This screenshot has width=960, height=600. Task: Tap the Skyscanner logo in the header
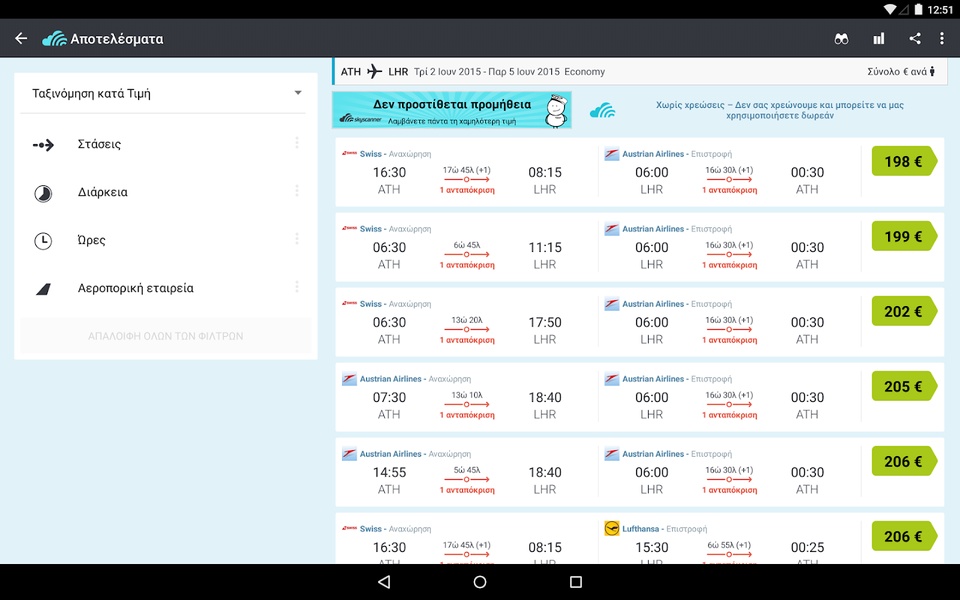(54, 39)
